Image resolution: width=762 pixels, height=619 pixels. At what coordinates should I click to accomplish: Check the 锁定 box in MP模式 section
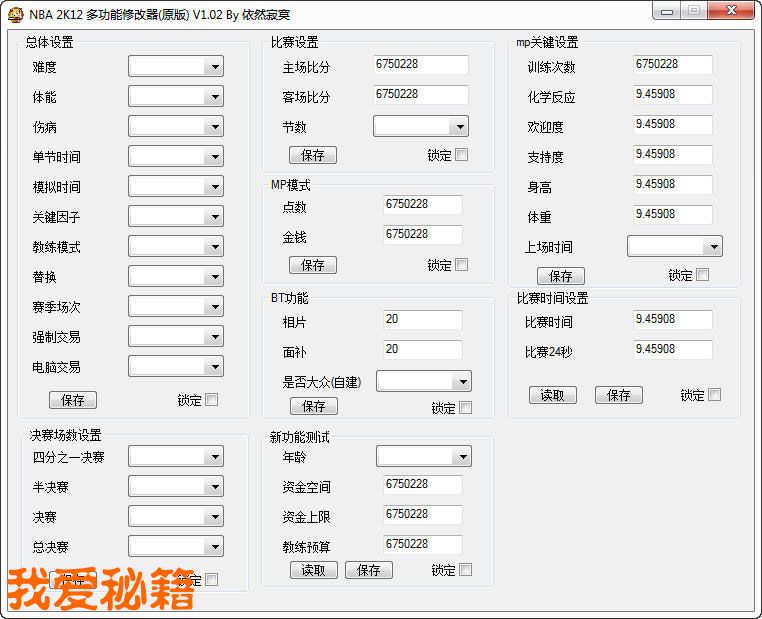(x=461, y=265)
